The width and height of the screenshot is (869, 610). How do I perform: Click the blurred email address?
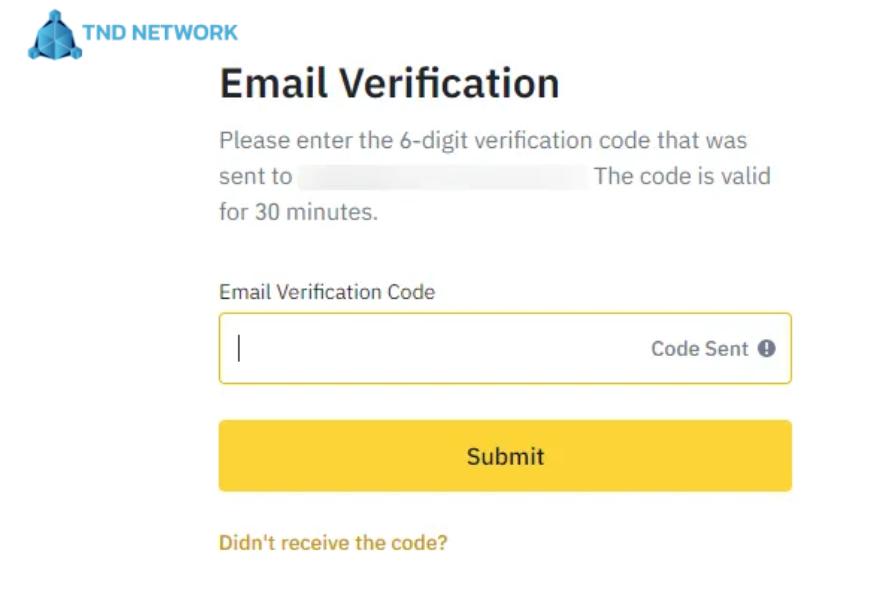click(443, 177)
